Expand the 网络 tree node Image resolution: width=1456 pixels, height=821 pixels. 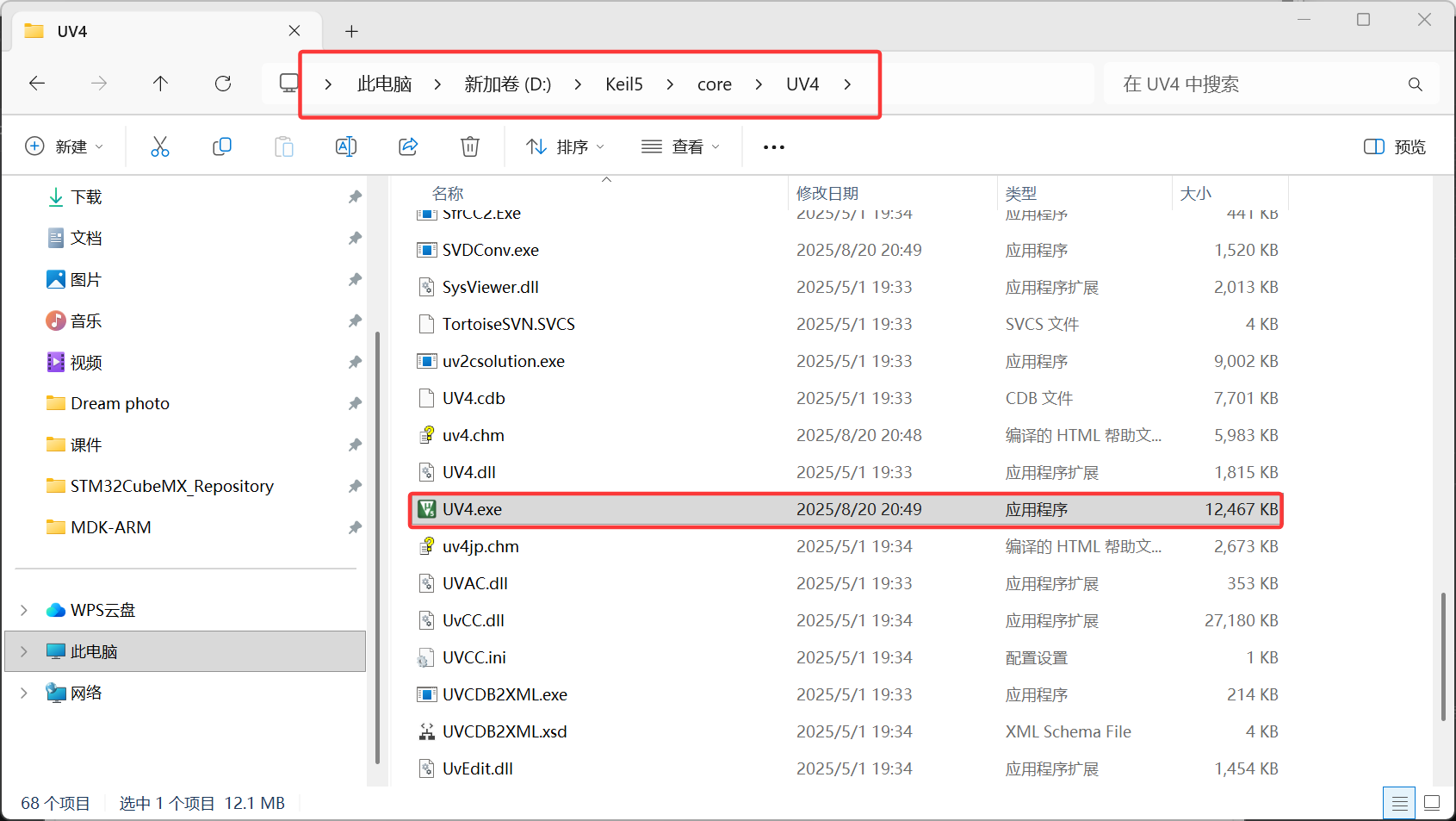[24, 693]
